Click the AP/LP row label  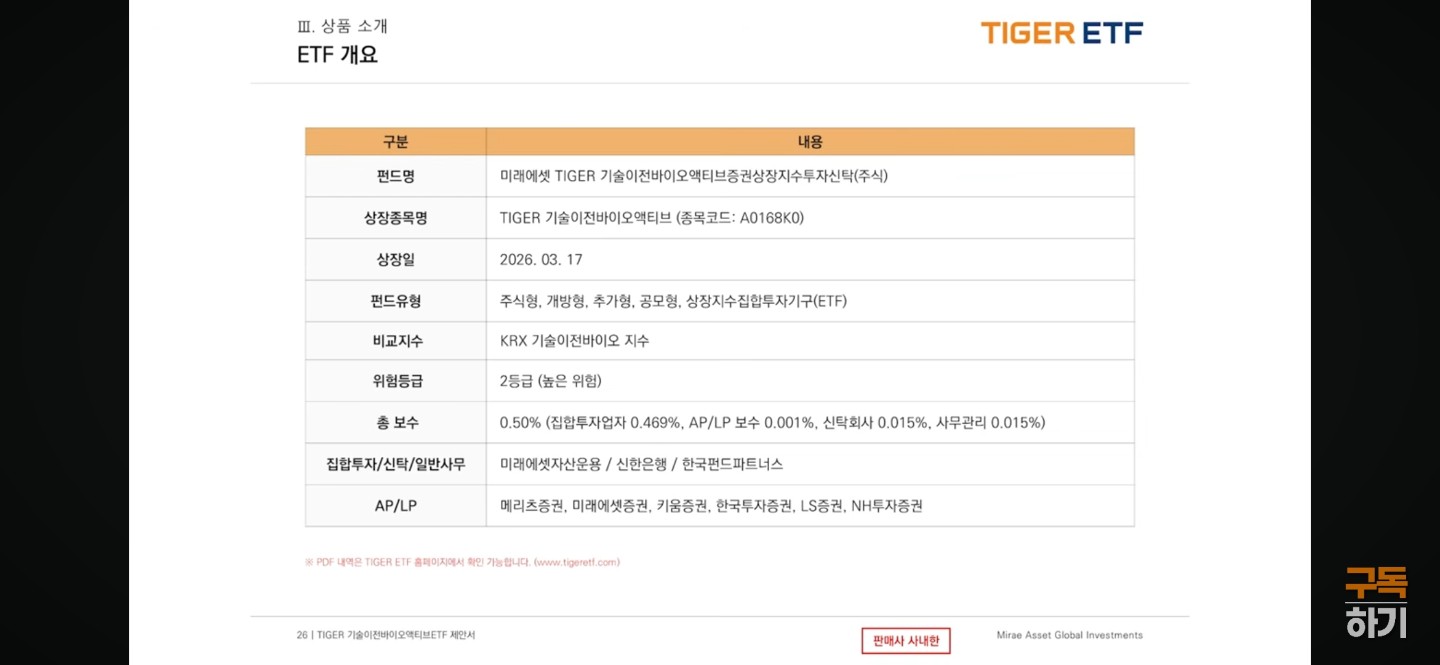pyautogui.click(x=395, y=506)
